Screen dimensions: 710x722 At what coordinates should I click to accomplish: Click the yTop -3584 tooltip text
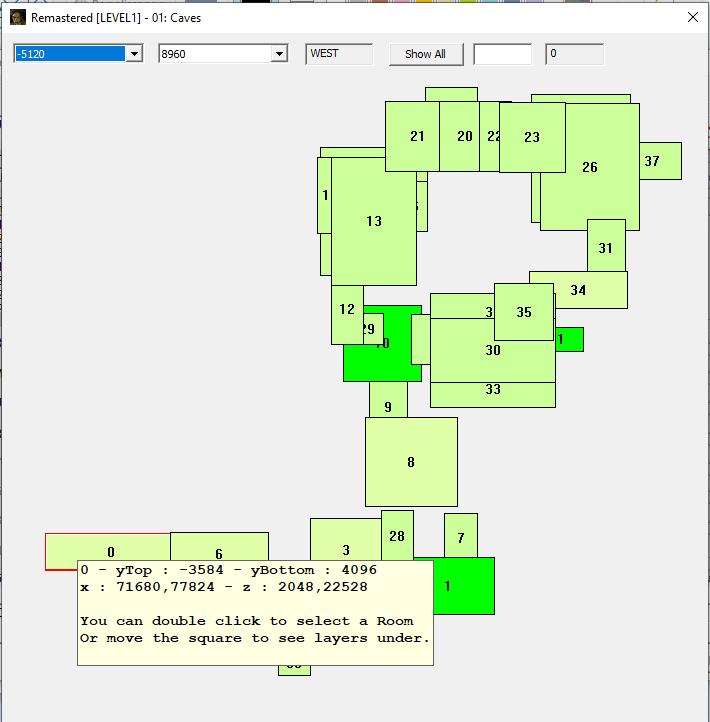click(x=228, y=570)
